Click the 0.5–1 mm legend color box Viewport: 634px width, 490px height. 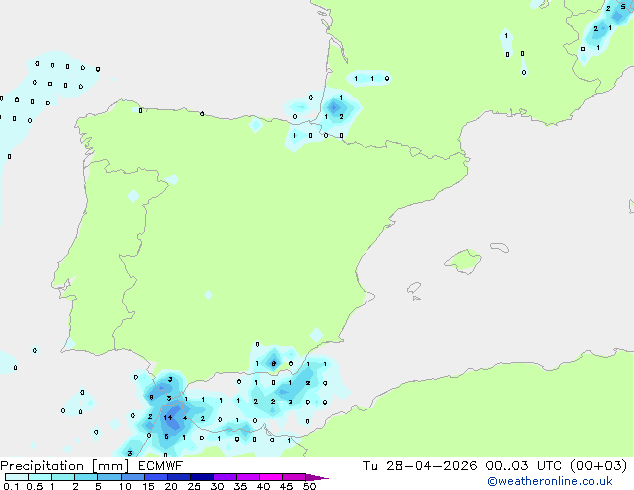[x=40, y=477]
